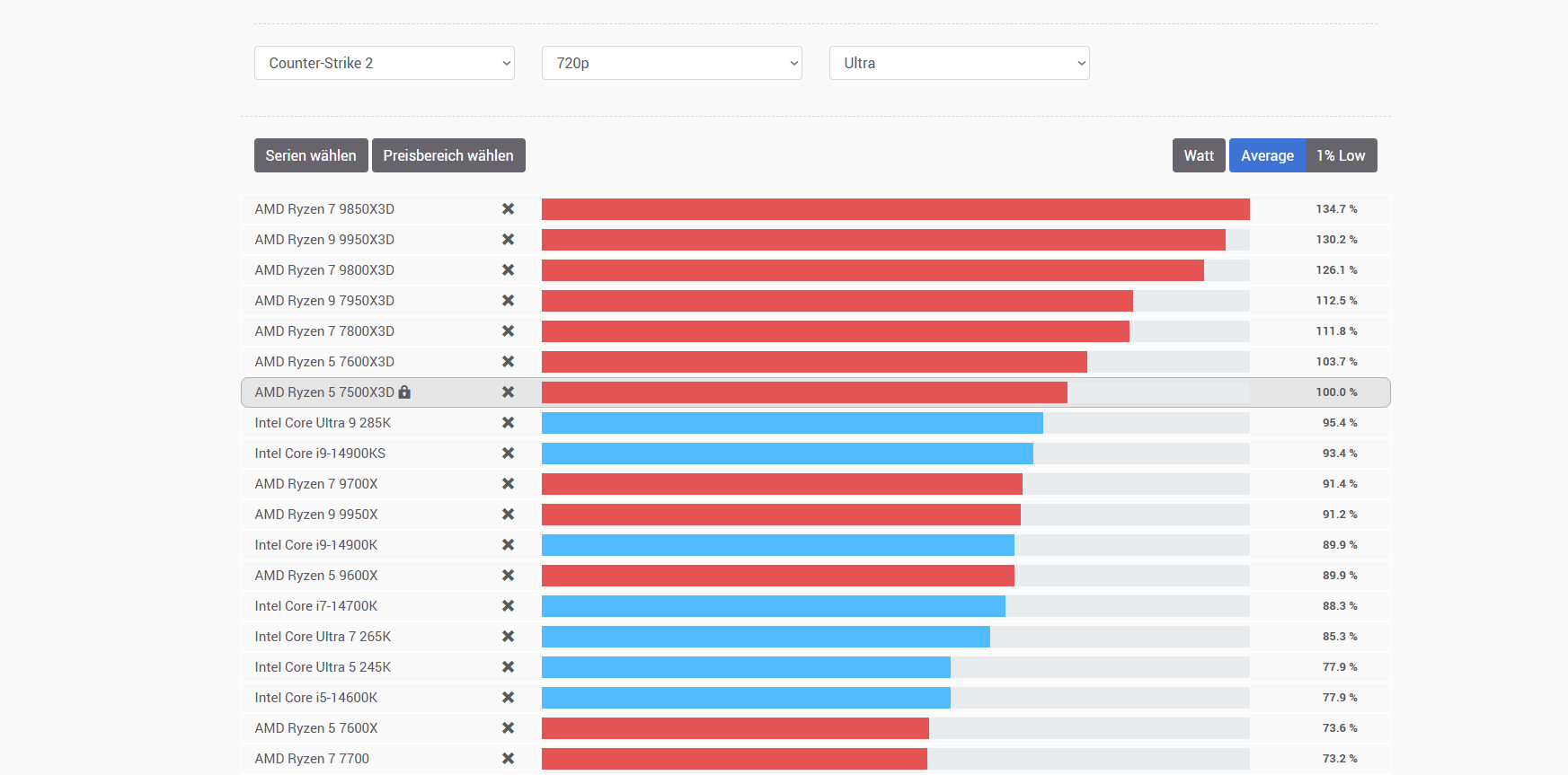Click the 112.5 % value
The width and height of the screenshot is (1568, 775).
point(1336,301)
